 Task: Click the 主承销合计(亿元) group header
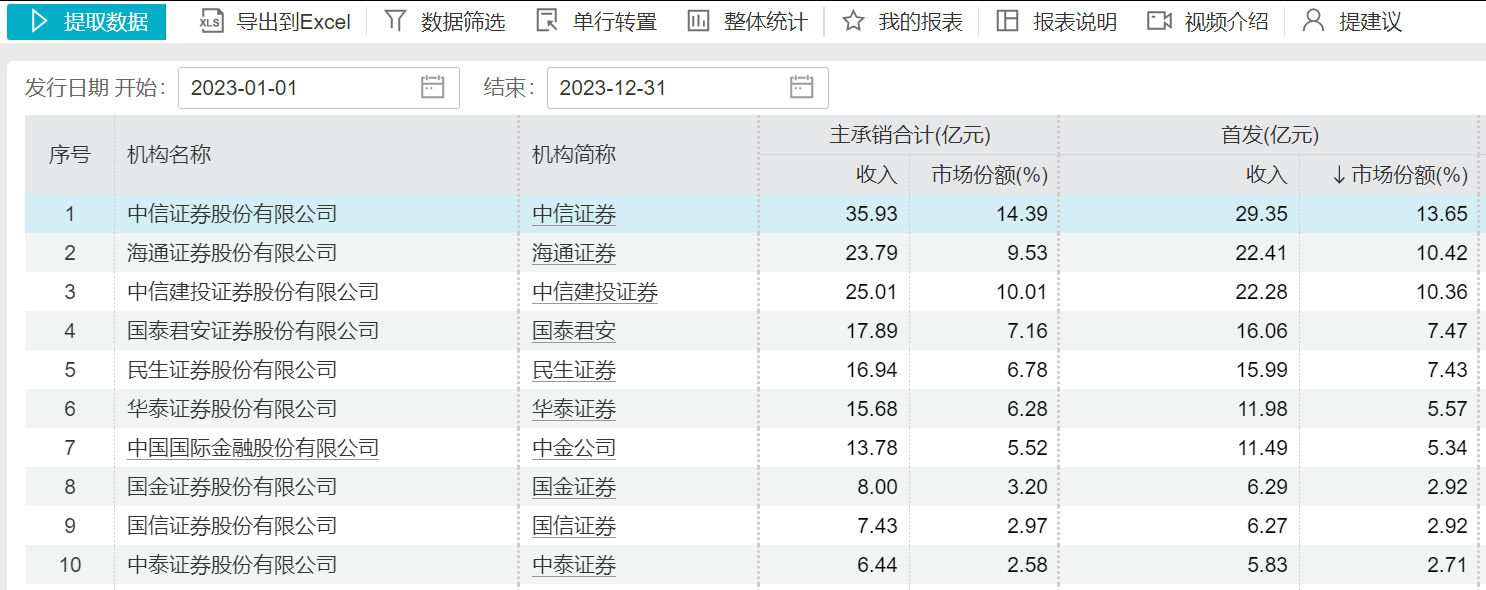click(x=910, y=135)
